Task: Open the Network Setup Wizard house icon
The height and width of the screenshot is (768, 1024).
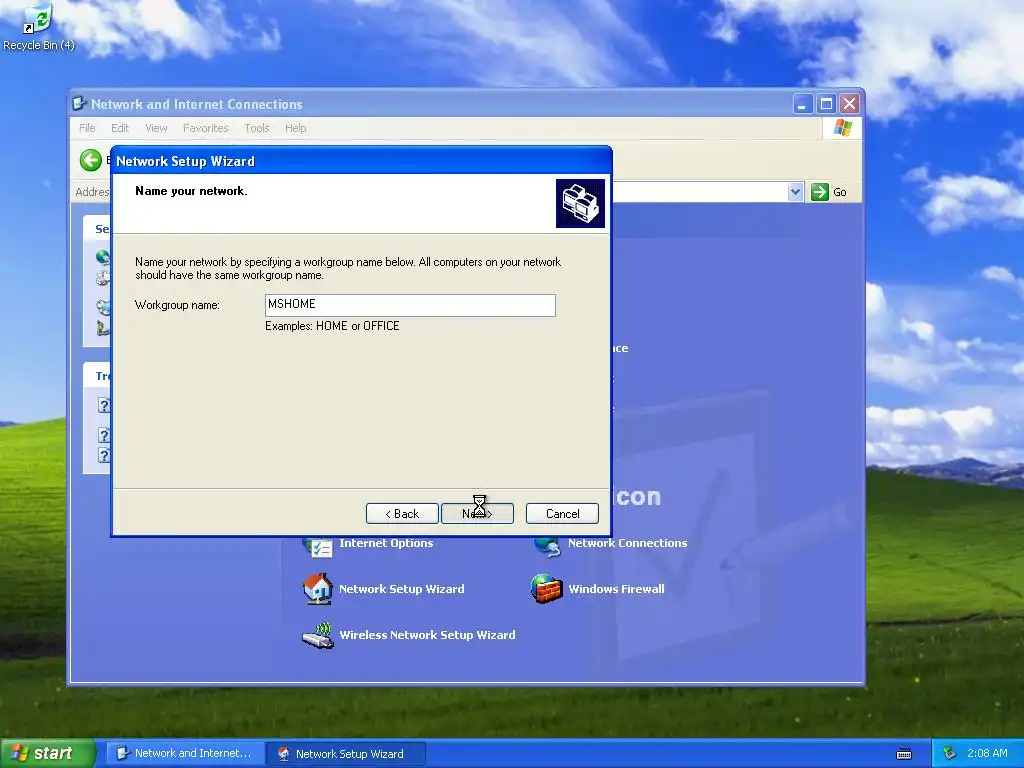Action: [x=318, y=588]
